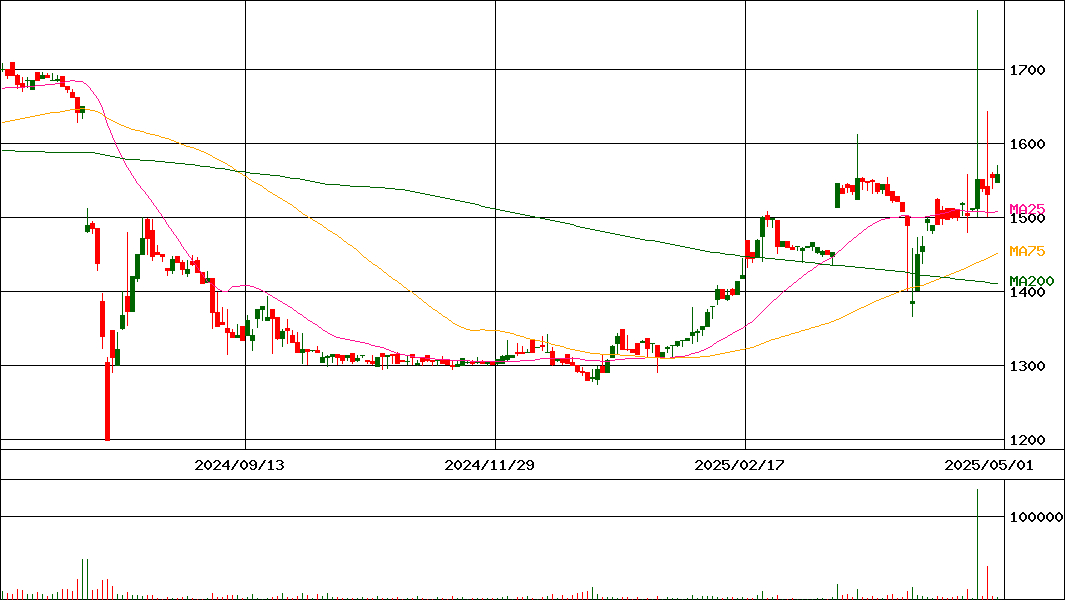The width and height of the screenshot is (1065, 600).
Task: Click the 1200 price axis label
Action: (x=1028, y=440)
